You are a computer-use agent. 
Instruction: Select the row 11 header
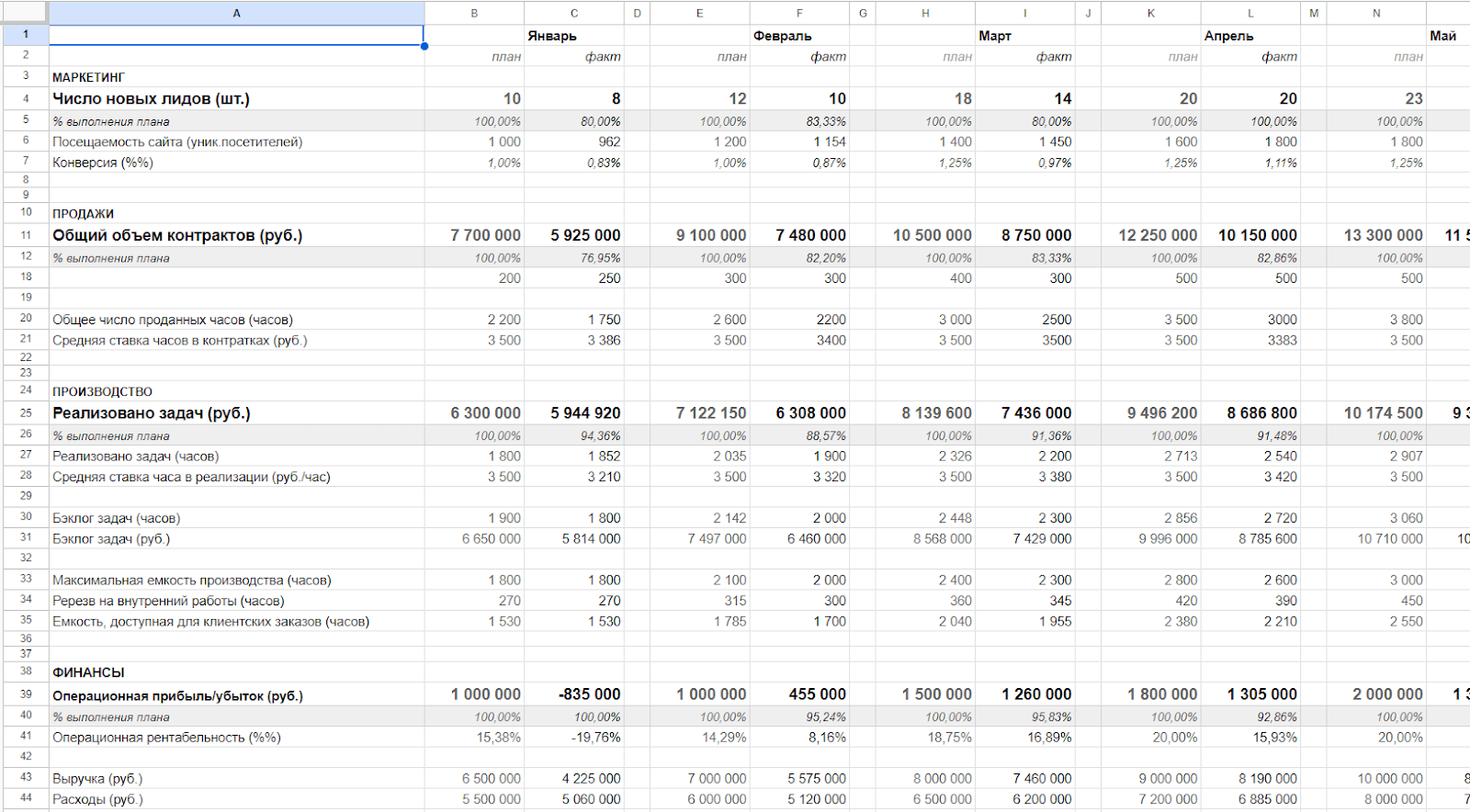click(26, 235)
